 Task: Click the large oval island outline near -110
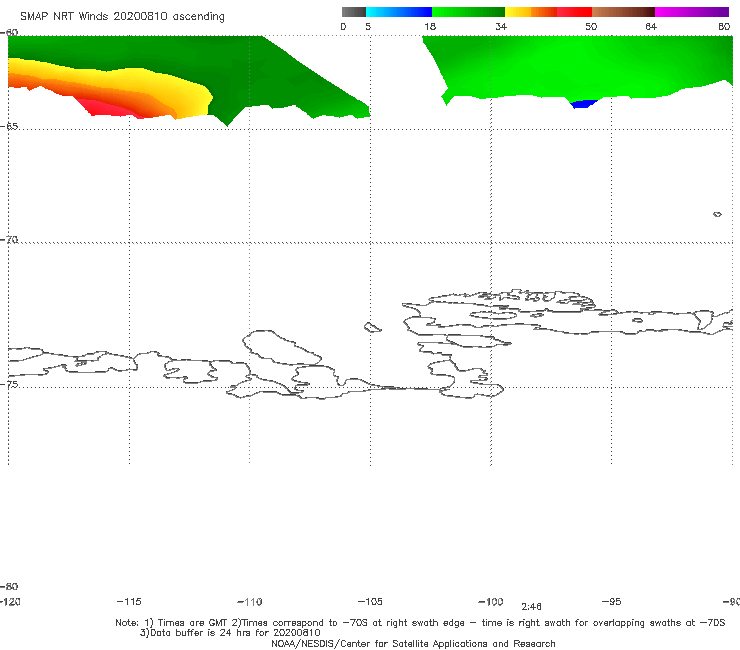[282, 347]
